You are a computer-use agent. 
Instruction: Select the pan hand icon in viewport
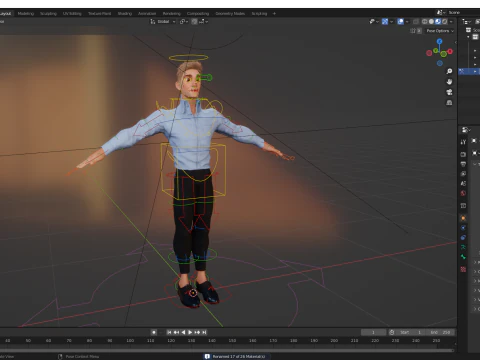pos(449,82)
